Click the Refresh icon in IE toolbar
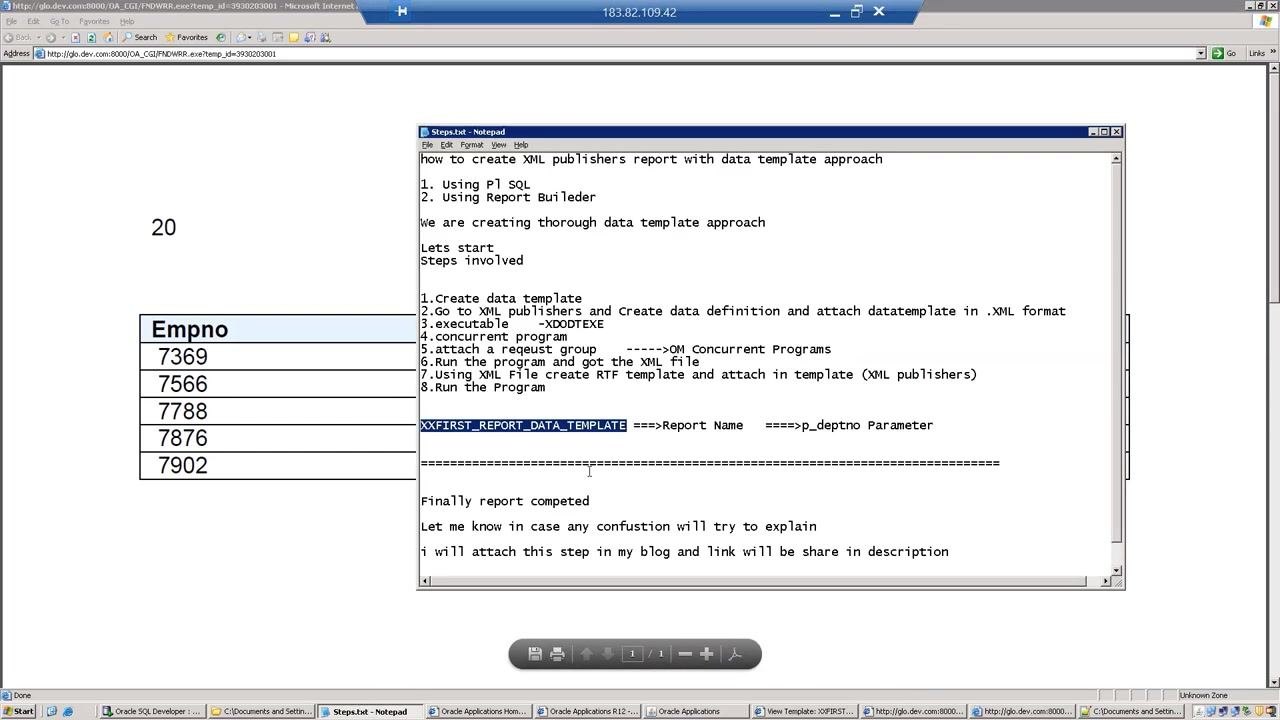The image size is (1280, 720). tap(91, 37)
